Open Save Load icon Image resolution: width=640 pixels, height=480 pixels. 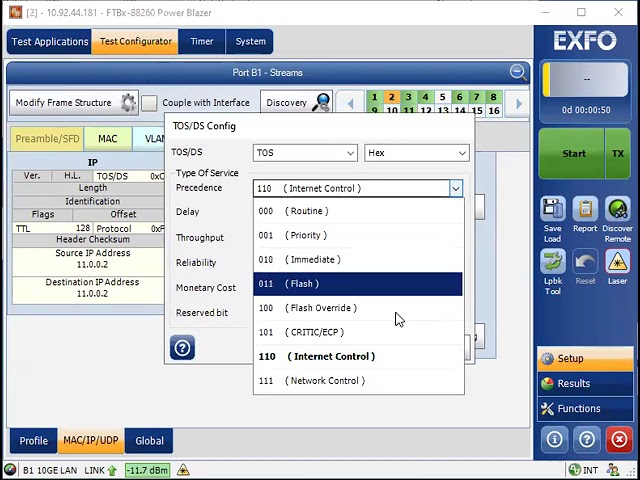[x=553, y=209]
